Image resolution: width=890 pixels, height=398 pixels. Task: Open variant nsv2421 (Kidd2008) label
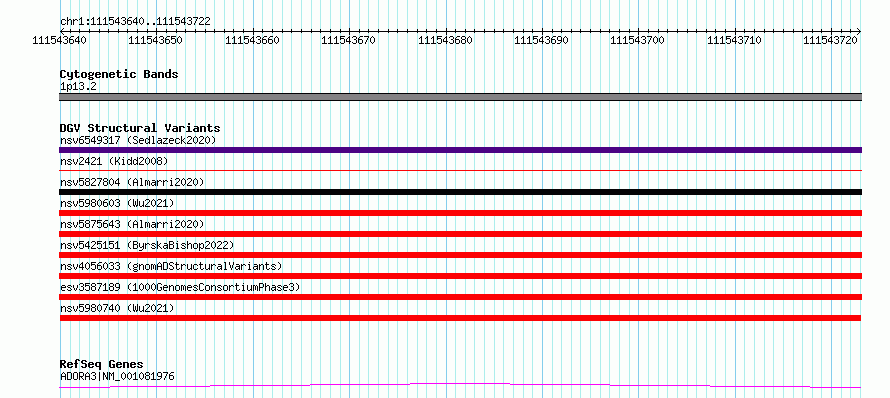click(114, 161)
